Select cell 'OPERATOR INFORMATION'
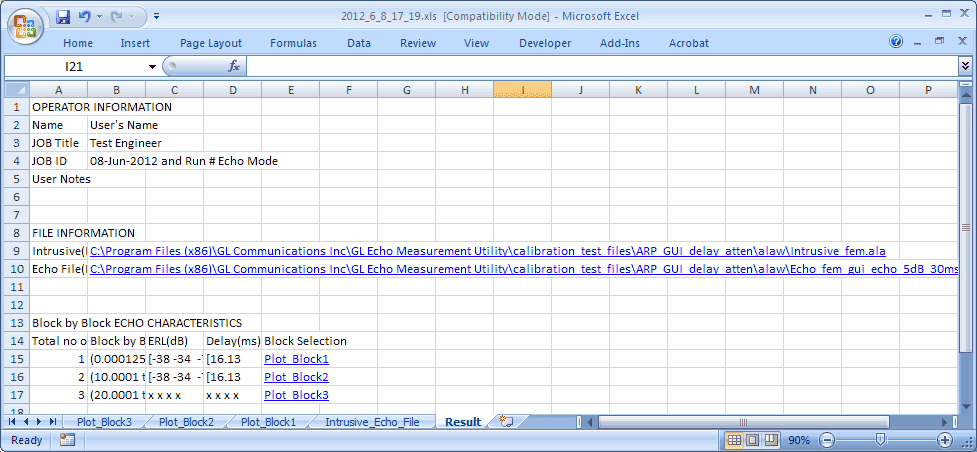 click(x=59, y=107)
